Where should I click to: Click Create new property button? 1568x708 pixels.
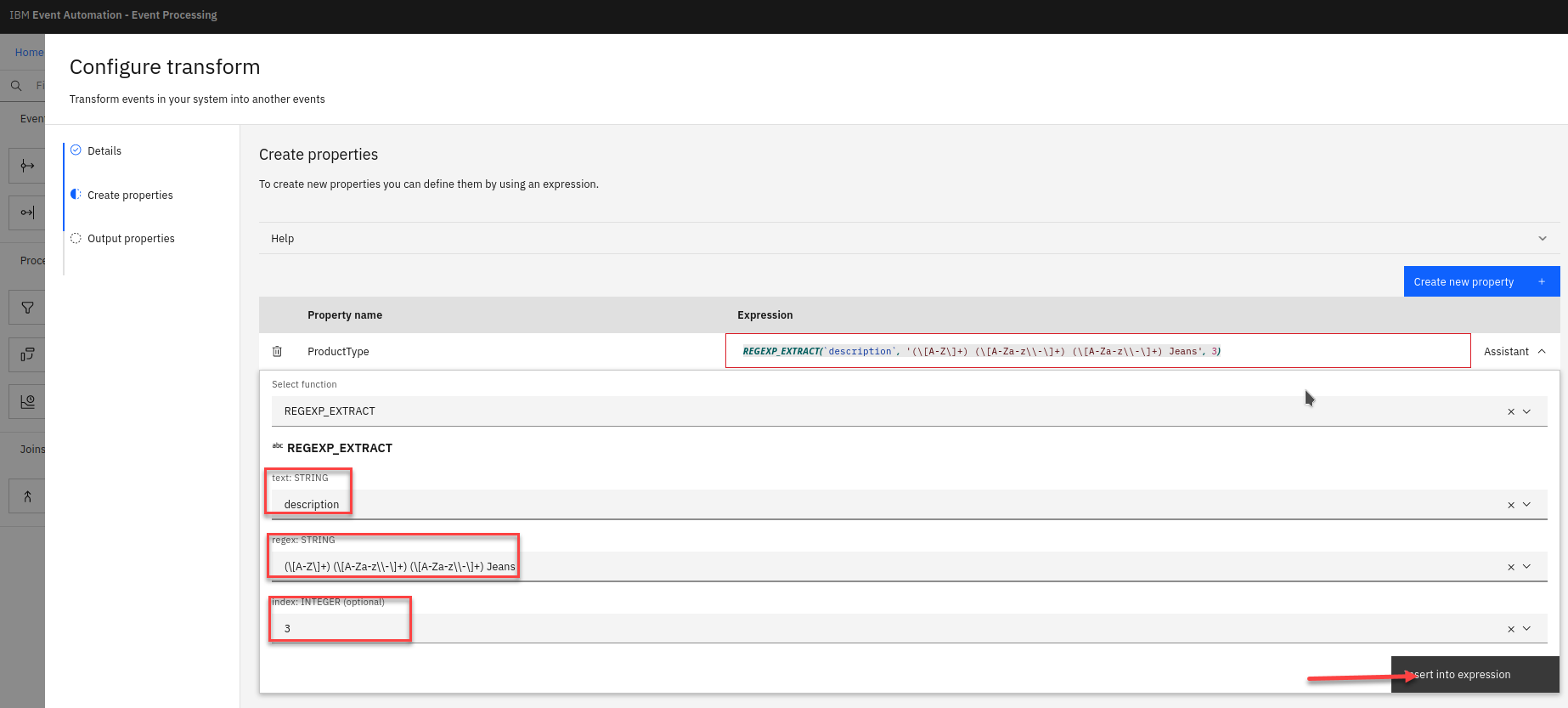(x=1481, y=281)
